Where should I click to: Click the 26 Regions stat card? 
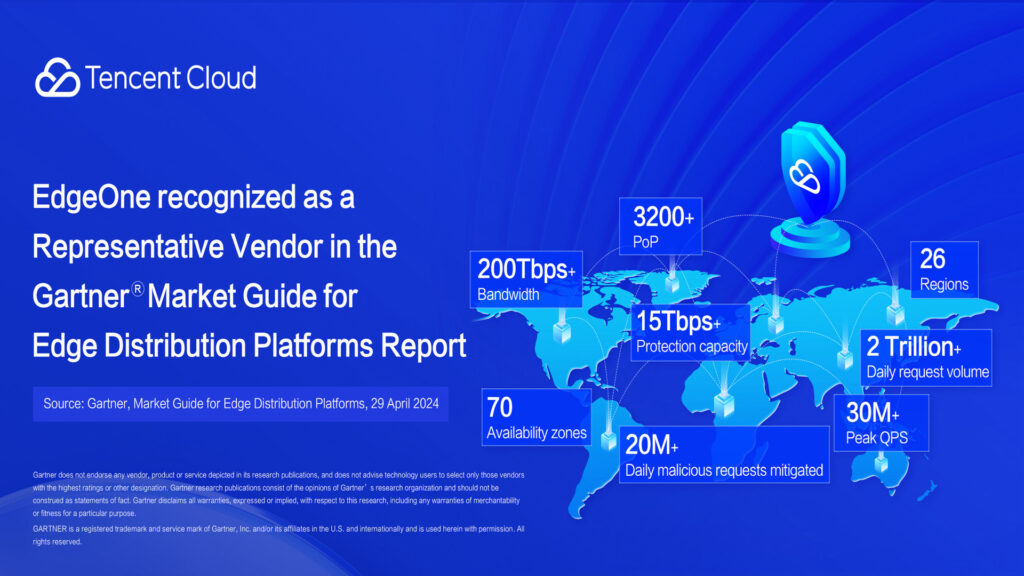tap(944, 270)
